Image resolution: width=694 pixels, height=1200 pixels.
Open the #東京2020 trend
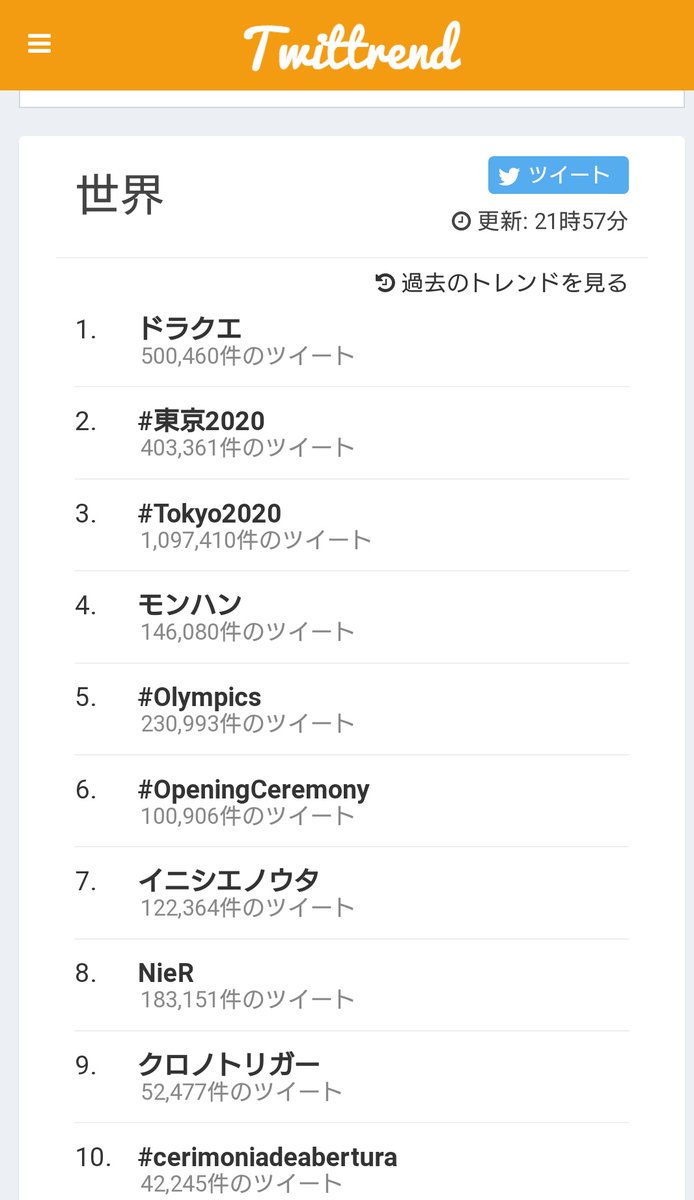tap(201, 420)
